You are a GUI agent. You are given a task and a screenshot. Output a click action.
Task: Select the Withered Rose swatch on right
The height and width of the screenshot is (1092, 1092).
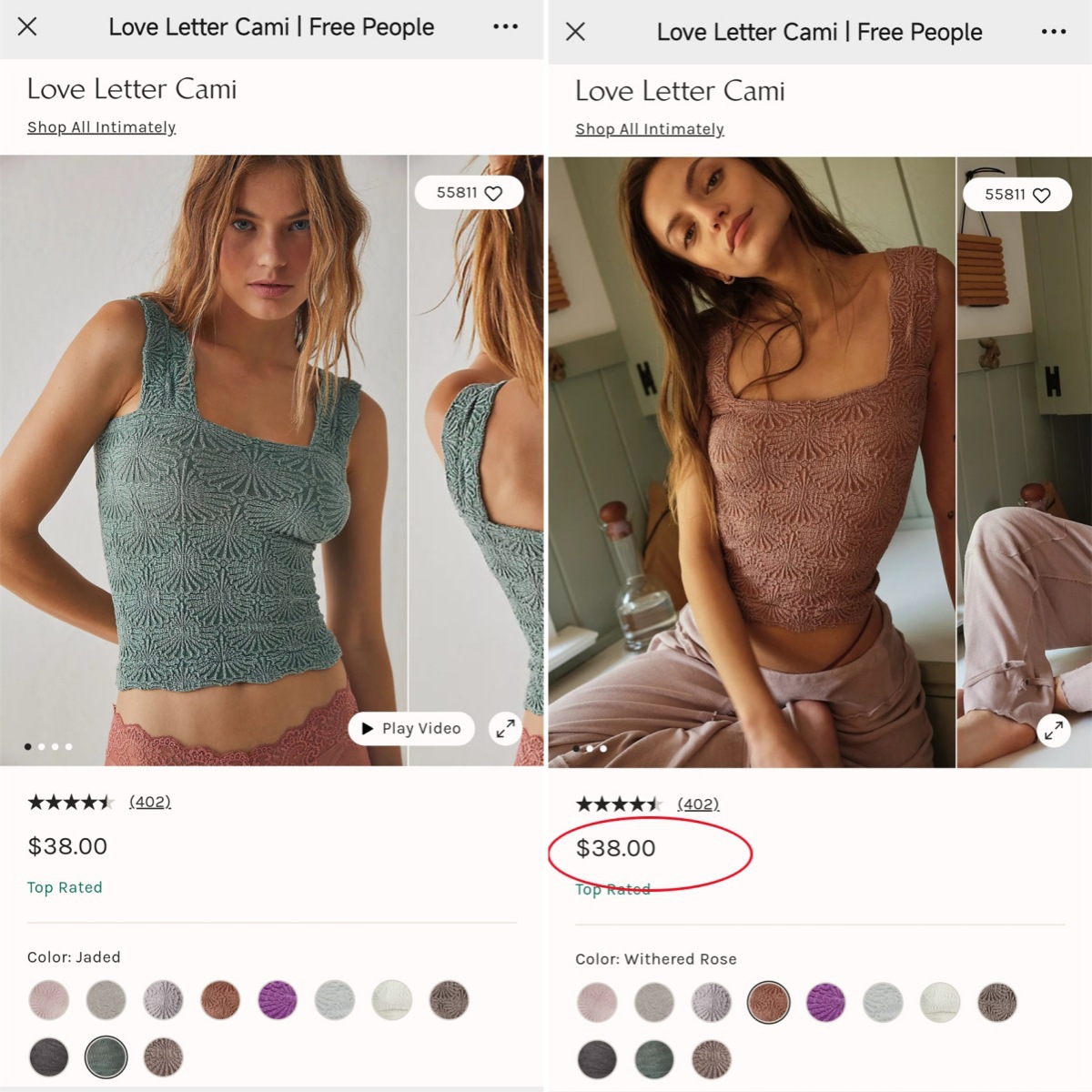pyautogui.click(x=768, y=1002)
